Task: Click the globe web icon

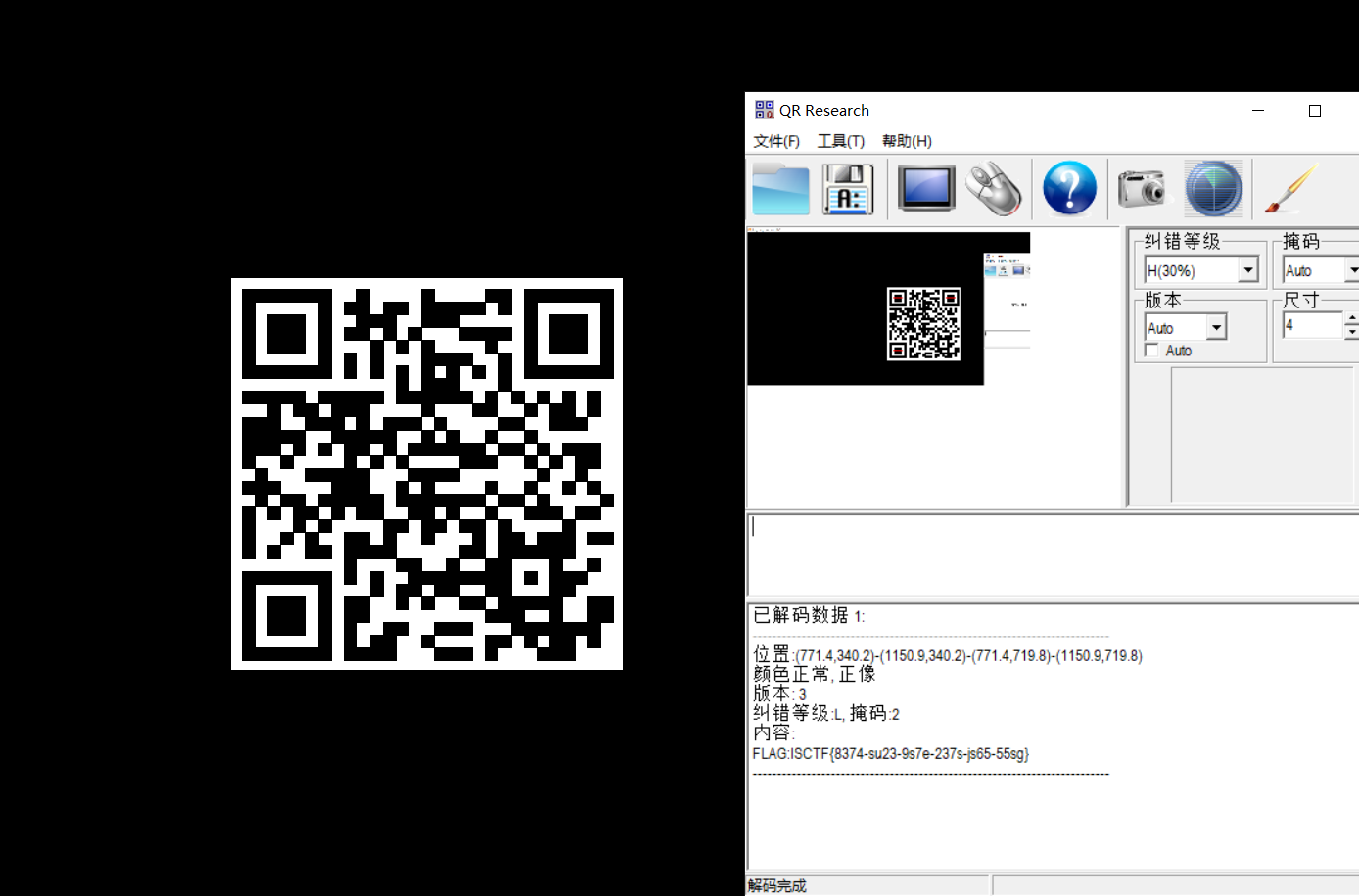Action: tap(1213, 188)
